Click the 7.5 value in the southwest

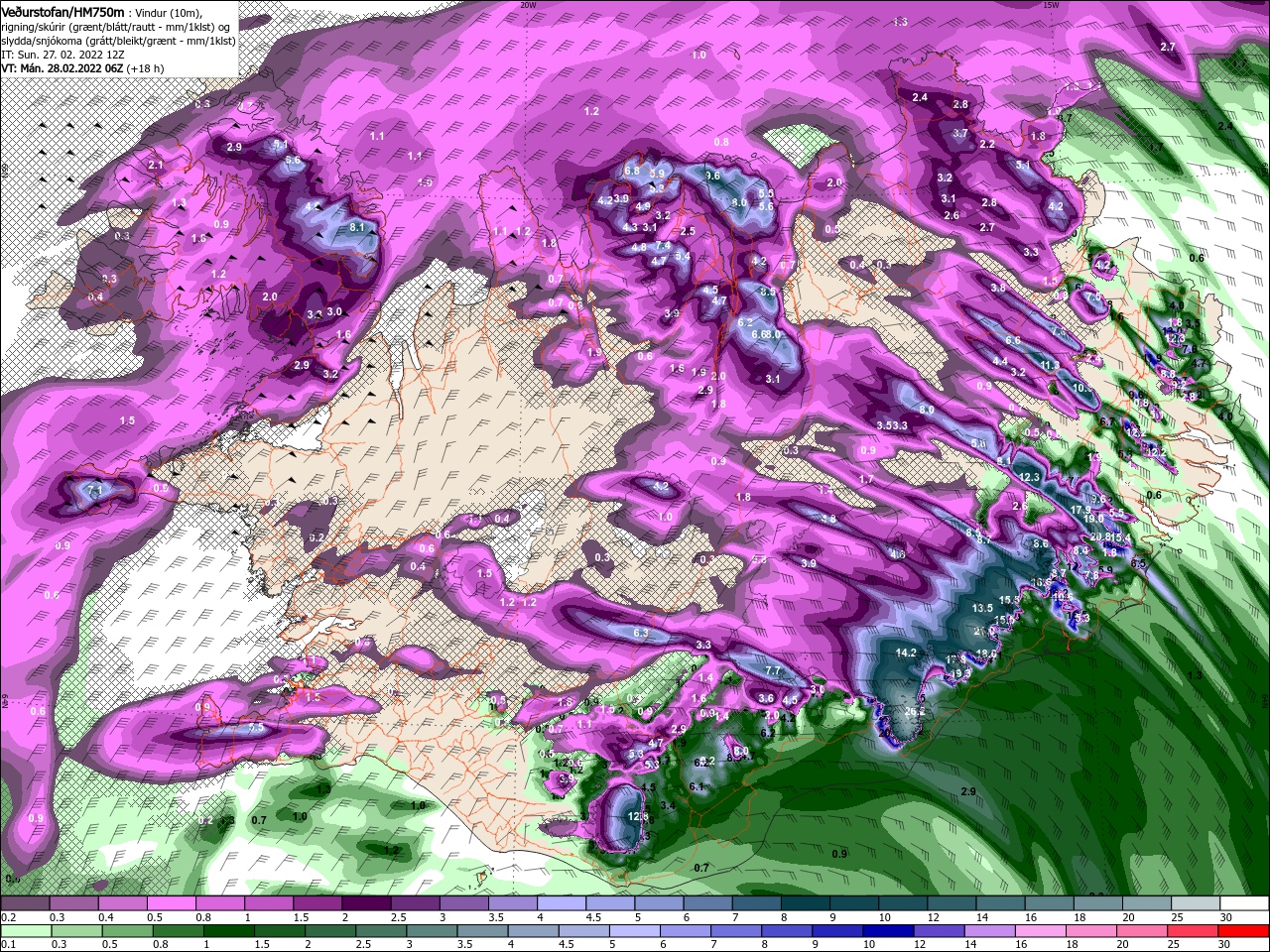[255, 728]
